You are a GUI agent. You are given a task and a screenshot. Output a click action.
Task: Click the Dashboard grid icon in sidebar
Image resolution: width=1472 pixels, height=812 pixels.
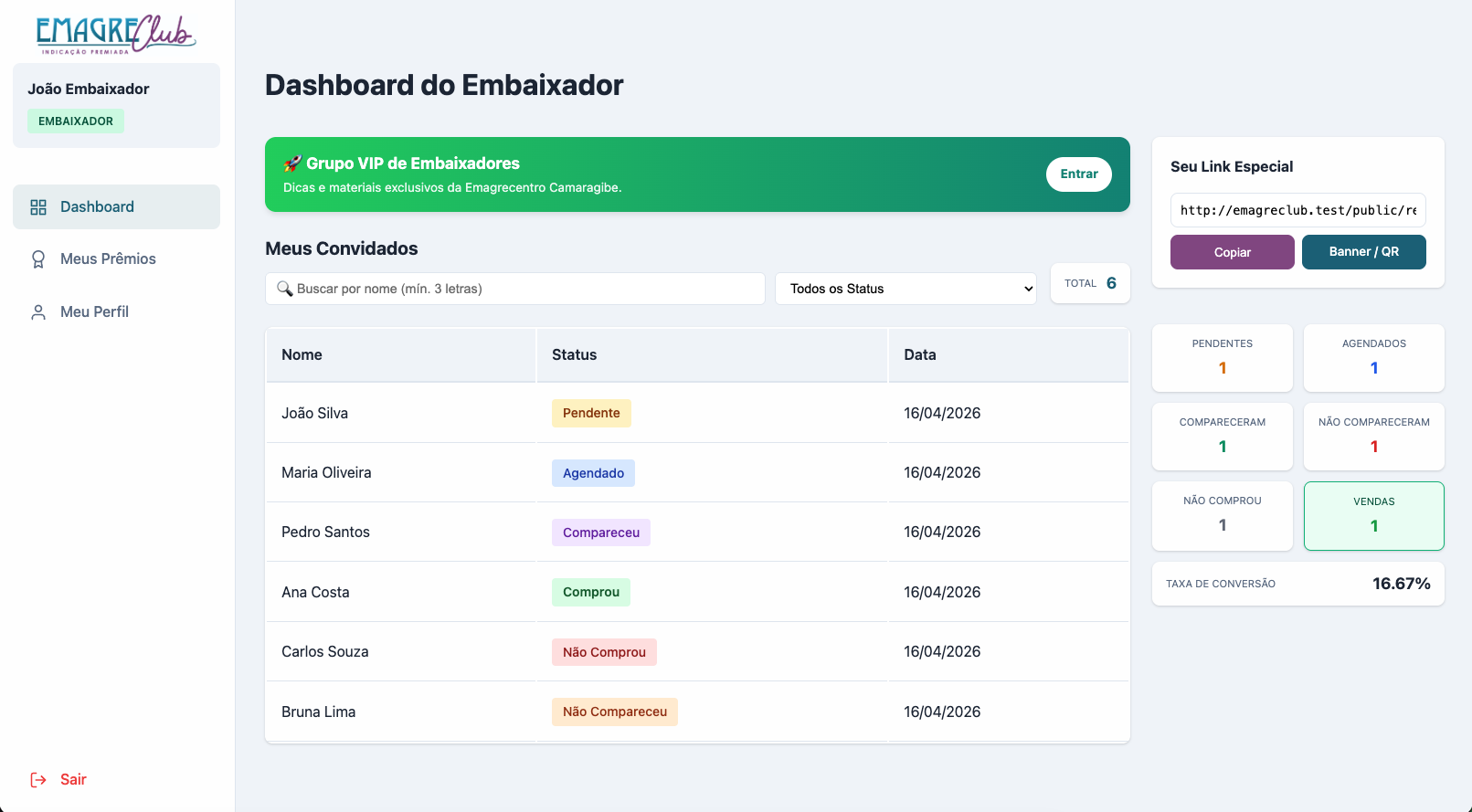point(38,207)
